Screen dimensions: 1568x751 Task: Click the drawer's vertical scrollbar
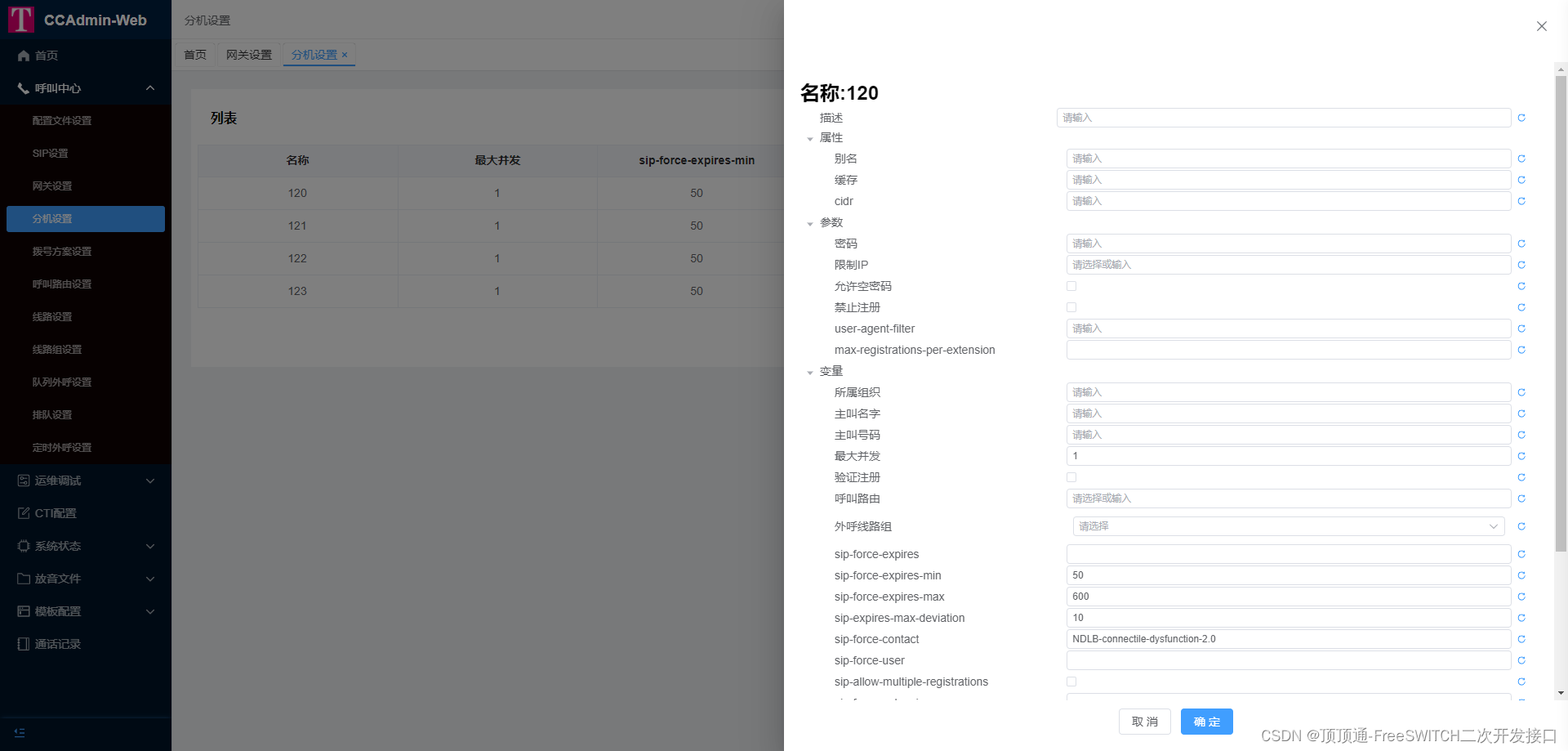1561,313
